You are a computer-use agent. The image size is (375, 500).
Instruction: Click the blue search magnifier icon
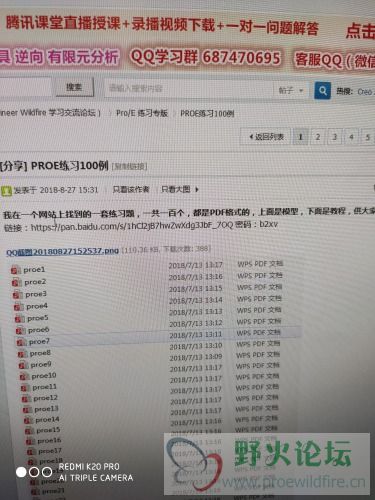(322, 90)
